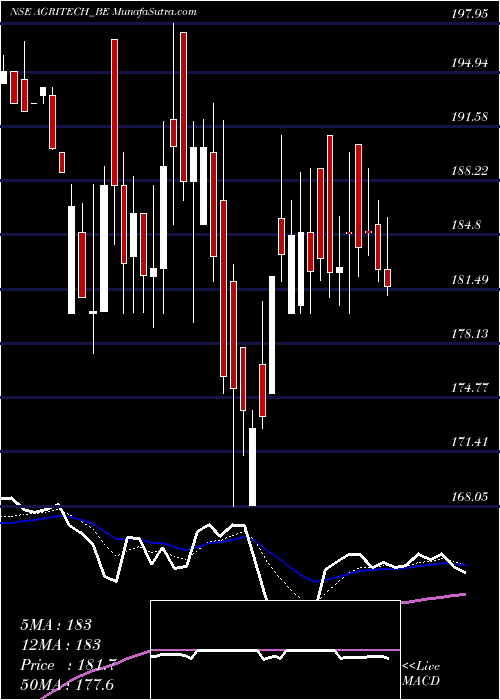
Task: Click the <<Live MACD label
Action: coord(421,674)
